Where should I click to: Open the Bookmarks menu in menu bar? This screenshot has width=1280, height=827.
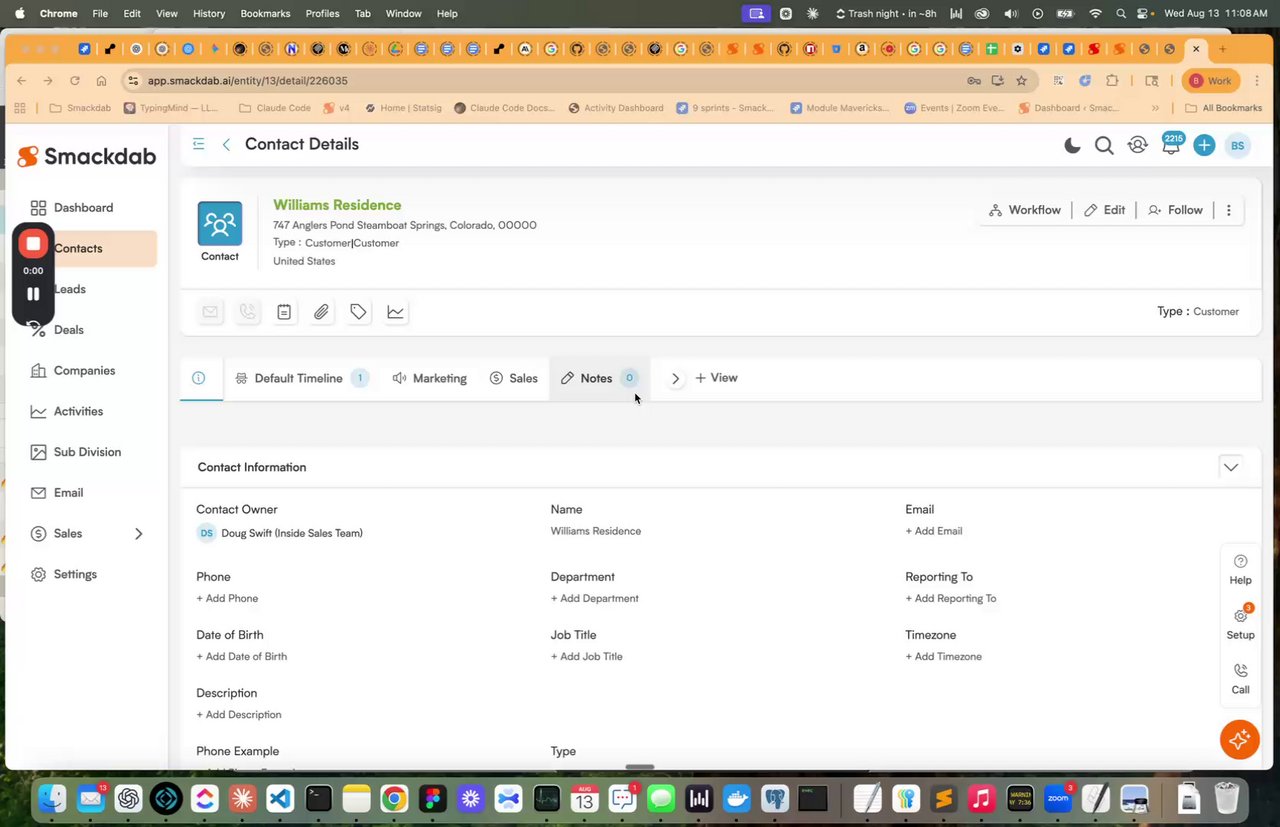(265, 13)
